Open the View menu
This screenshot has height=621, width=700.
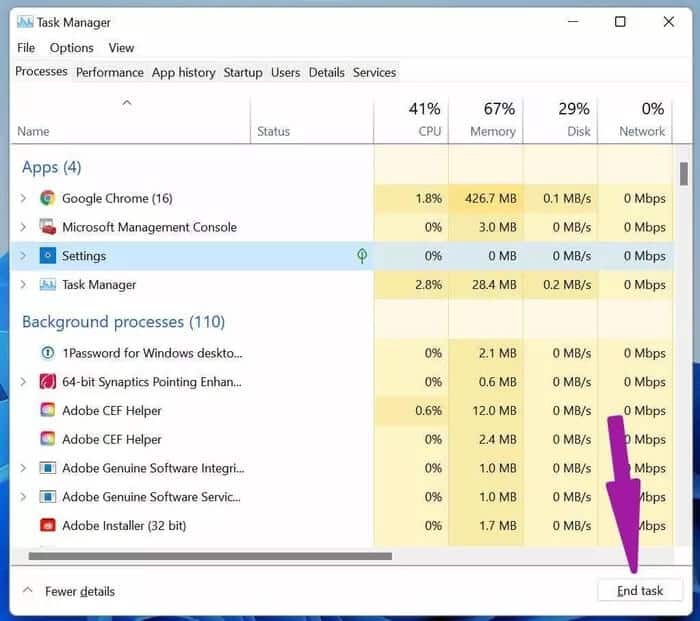[121, 48]
